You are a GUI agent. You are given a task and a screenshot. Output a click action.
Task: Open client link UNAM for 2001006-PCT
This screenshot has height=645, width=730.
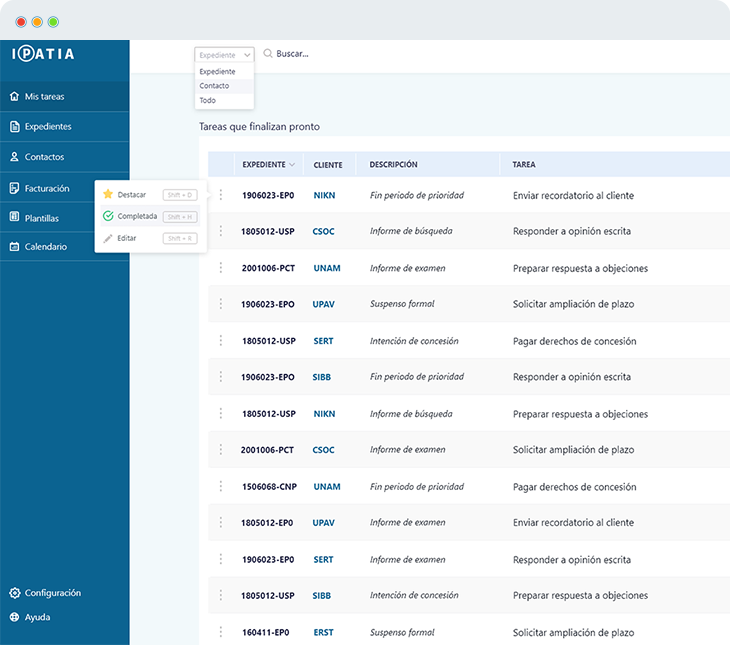[x=327, y=268]
